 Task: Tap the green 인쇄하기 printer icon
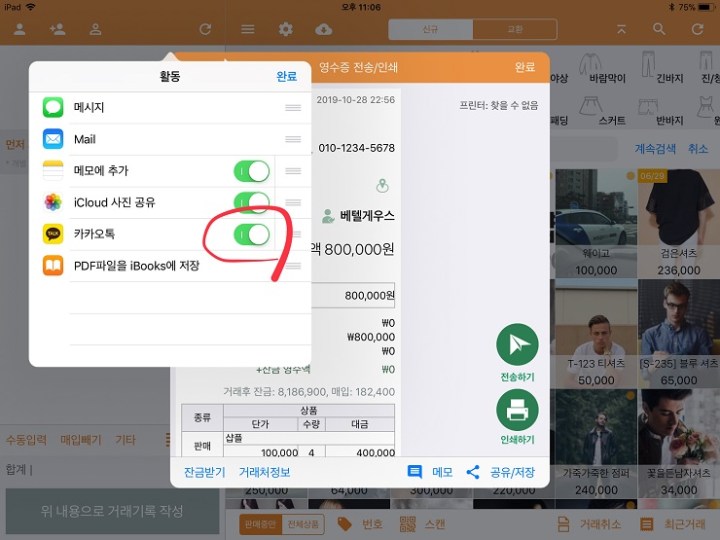[x=517, y=410]
